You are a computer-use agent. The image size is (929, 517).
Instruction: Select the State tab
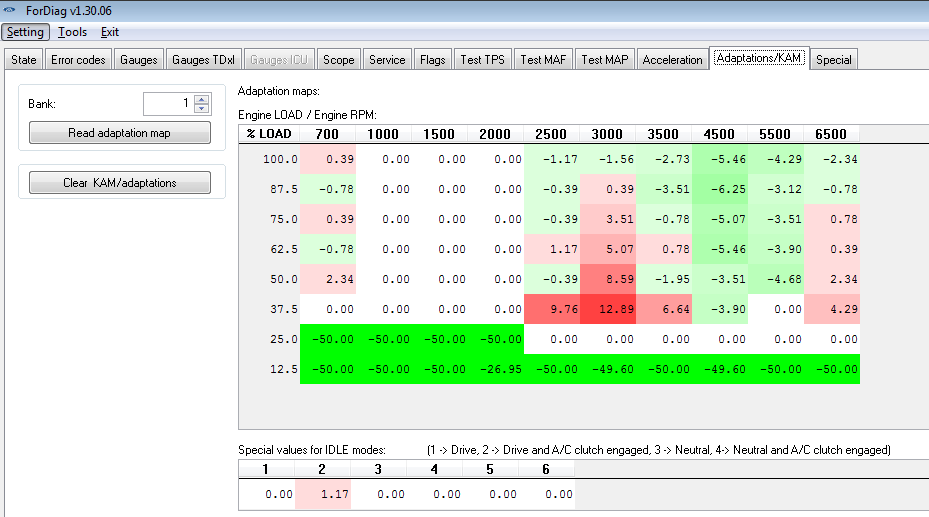pos(24,60)
